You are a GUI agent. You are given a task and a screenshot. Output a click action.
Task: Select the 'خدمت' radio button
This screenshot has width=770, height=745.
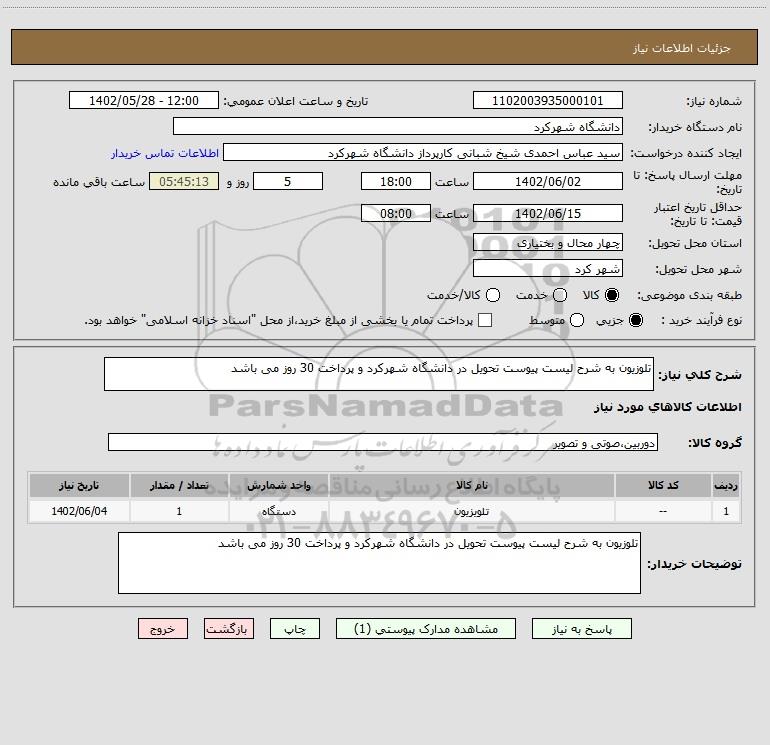click(x=560, y=295)
